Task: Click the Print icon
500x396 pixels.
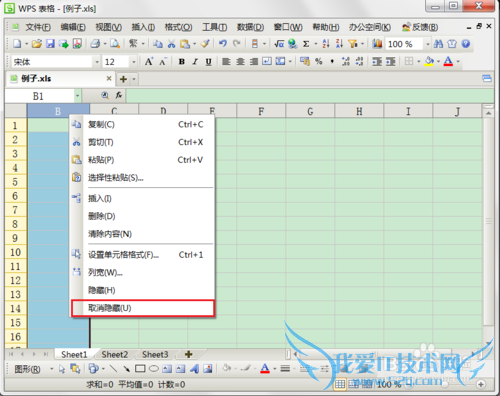Action: (x=95, y=44)
